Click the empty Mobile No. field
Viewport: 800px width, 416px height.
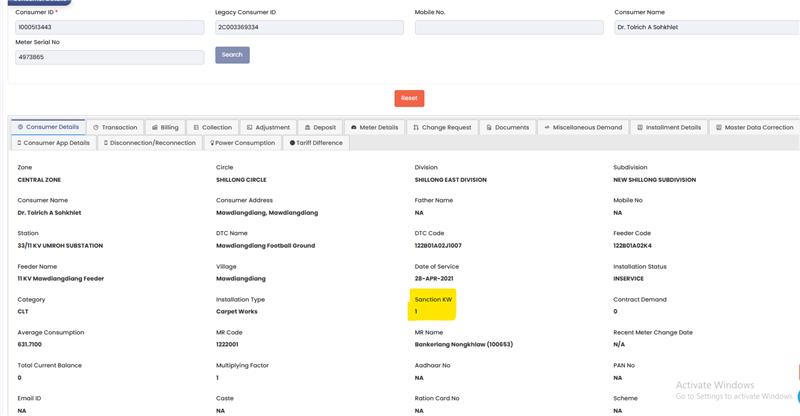[x=509, y=28]
